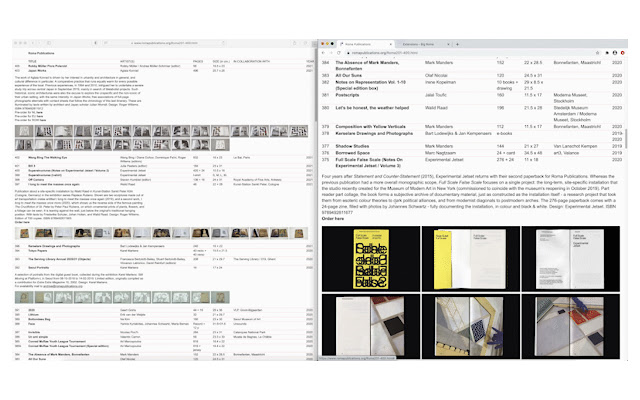640x400 pixels.
Task: Click Japan Works title in Safari window
Action: click(37, 71)
